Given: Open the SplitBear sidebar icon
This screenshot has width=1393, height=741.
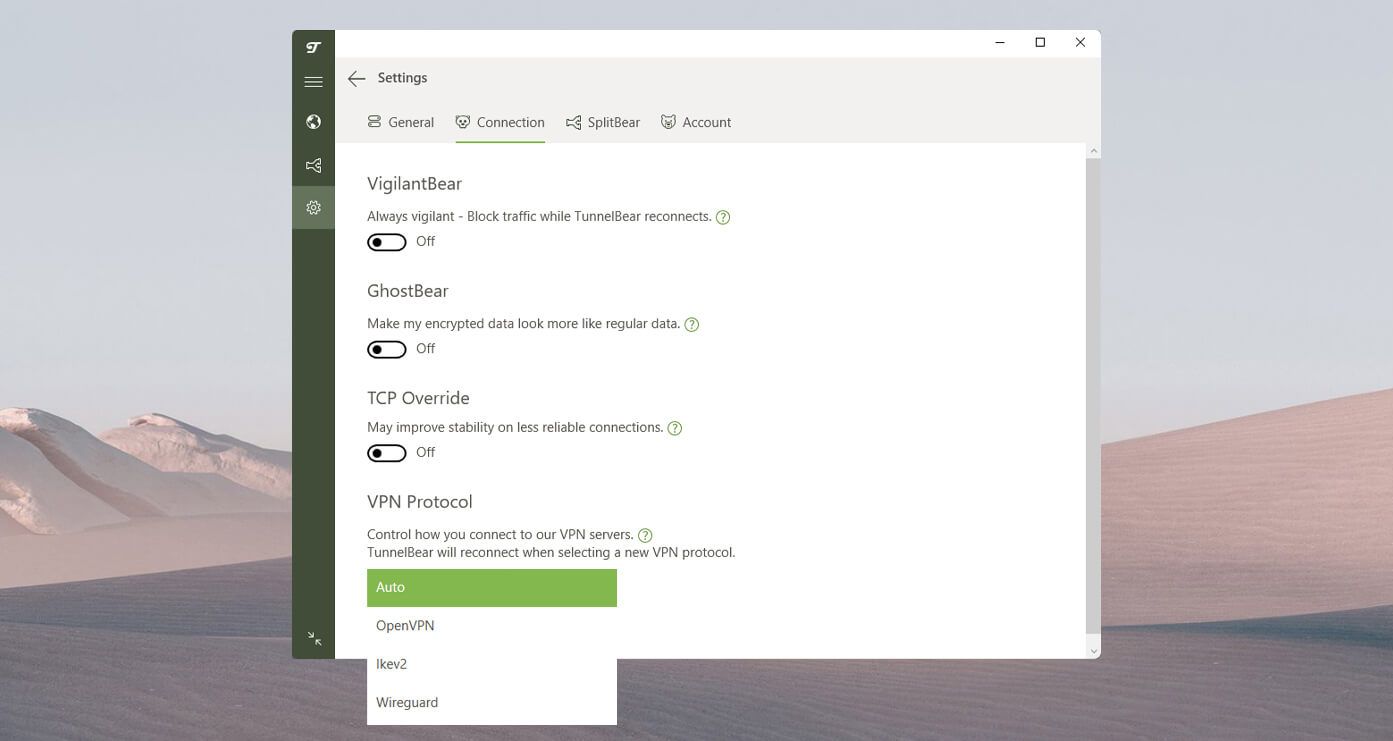Looking at the screenshot, I should coord(313,166).
